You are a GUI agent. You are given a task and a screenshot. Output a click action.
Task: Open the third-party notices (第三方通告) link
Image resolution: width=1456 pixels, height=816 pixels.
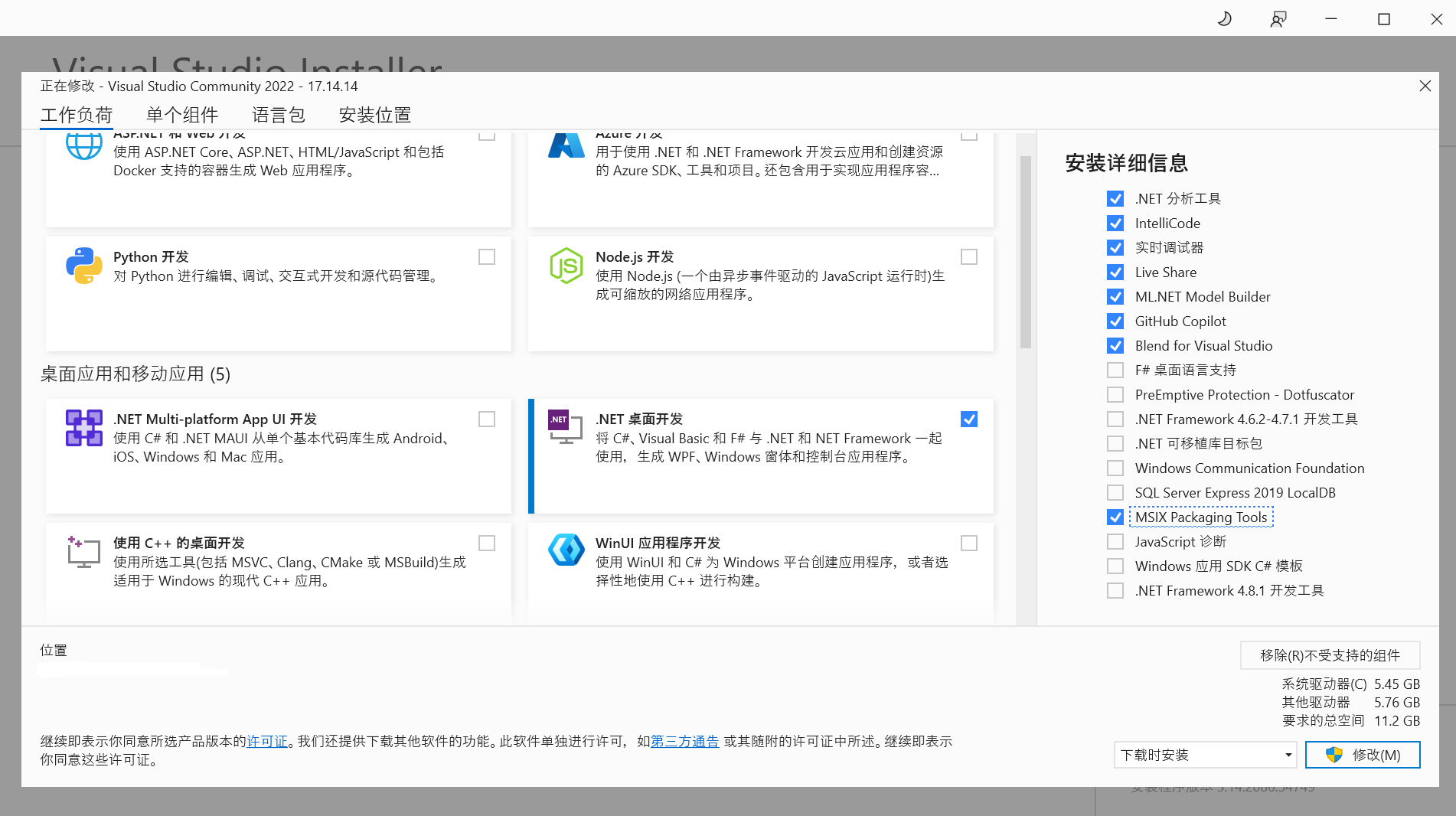click(x=684, y=742)
